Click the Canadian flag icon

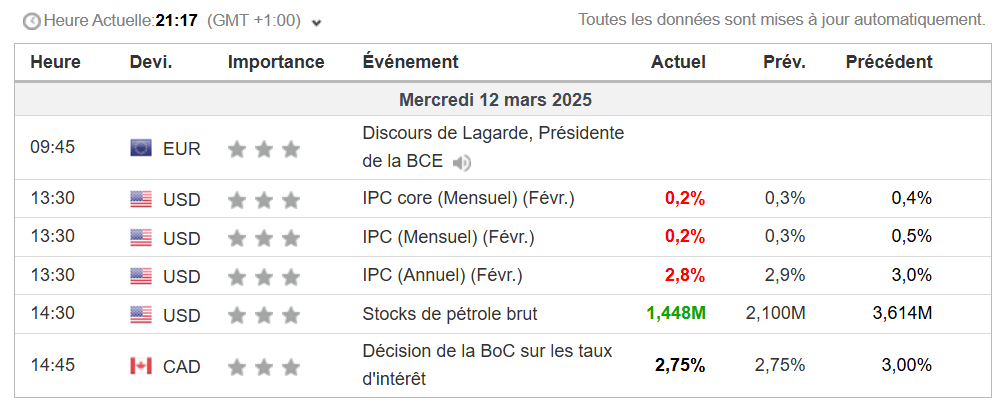tap(141, 366)
